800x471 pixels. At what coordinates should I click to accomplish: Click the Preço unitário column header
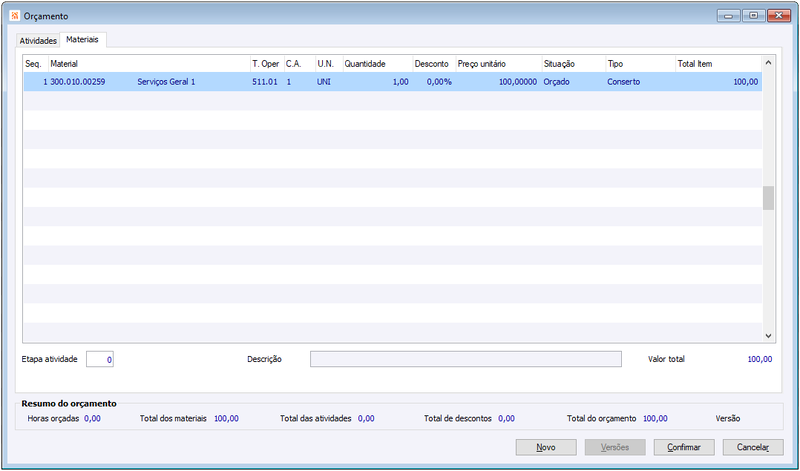(x=499, y=64)
